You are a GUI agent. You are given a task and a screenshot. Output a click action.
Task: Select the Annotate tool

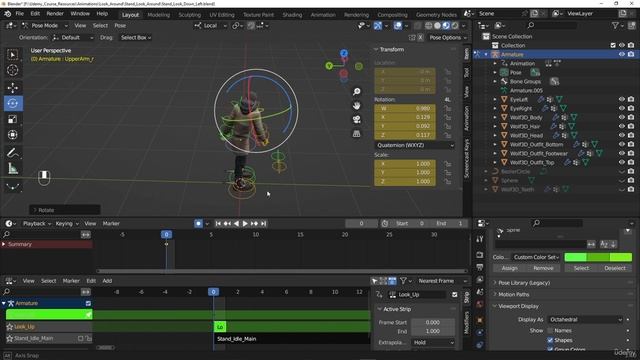[x=13, y=153]
